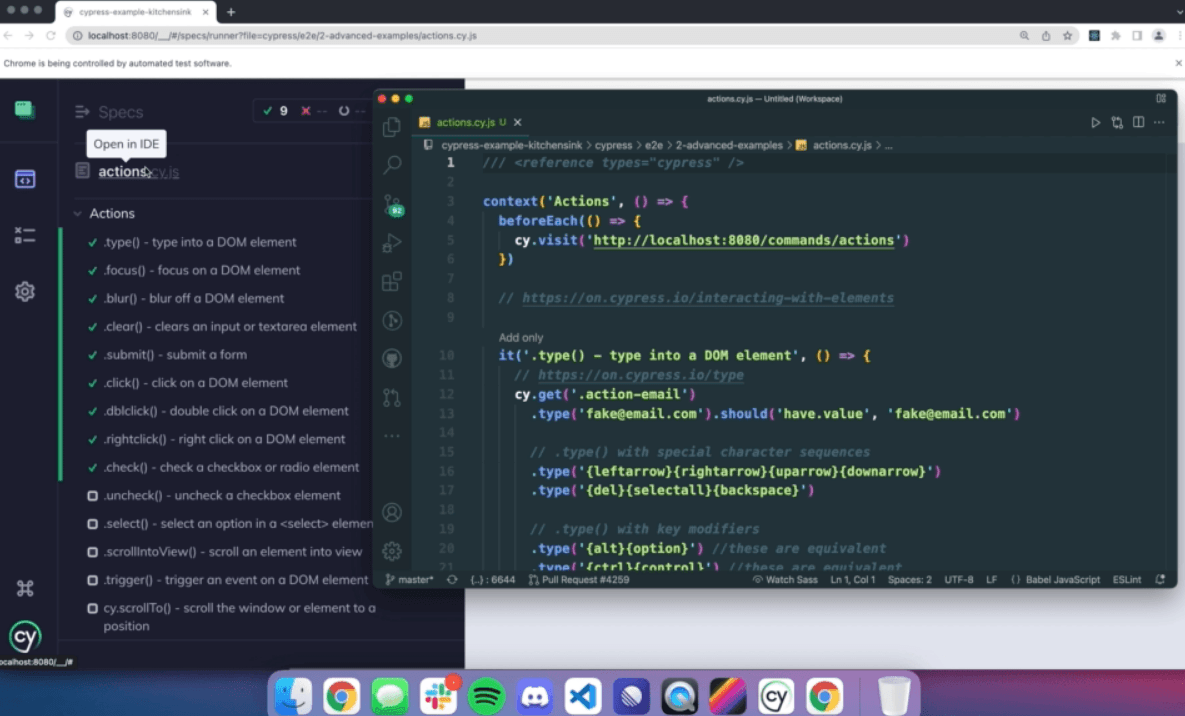Image resolution: width=1185 pixels, height=716 pixels.
Task: Open Finder from the dock
Action: pyautogui.click(x=293, y=696)
